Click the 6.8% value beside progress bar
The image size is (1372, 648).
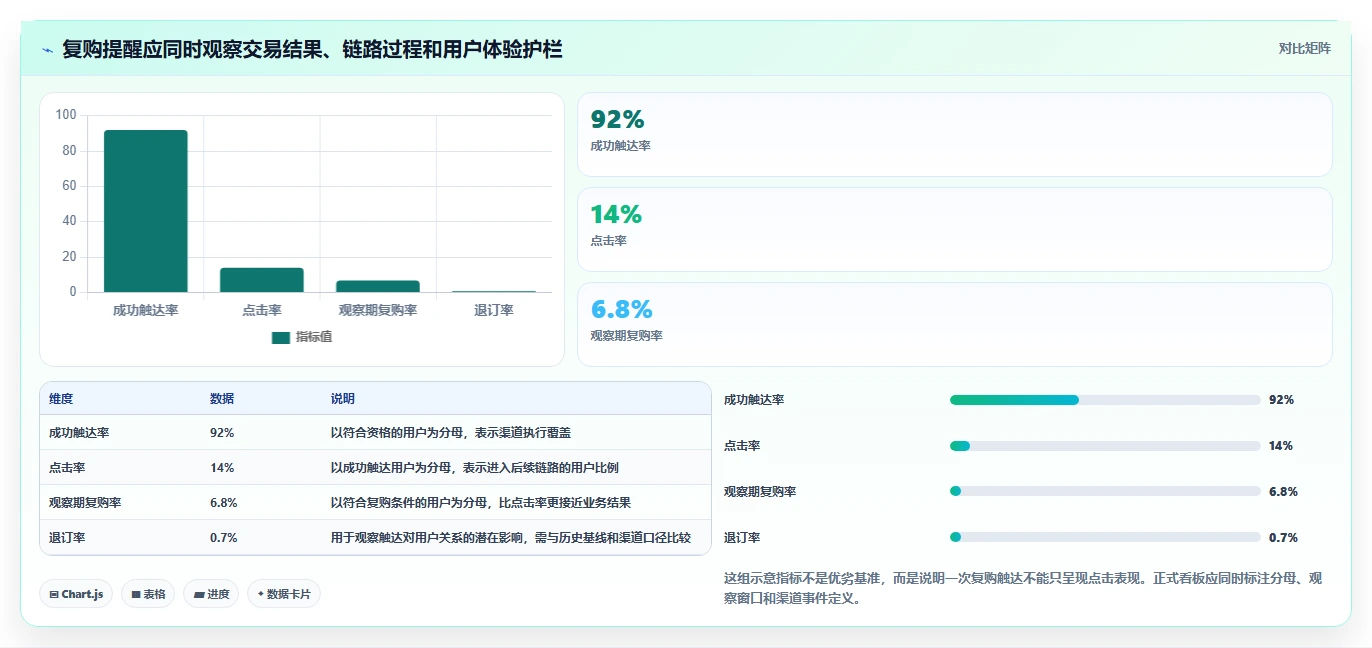pyautogui.click(x=1283, y=491)
